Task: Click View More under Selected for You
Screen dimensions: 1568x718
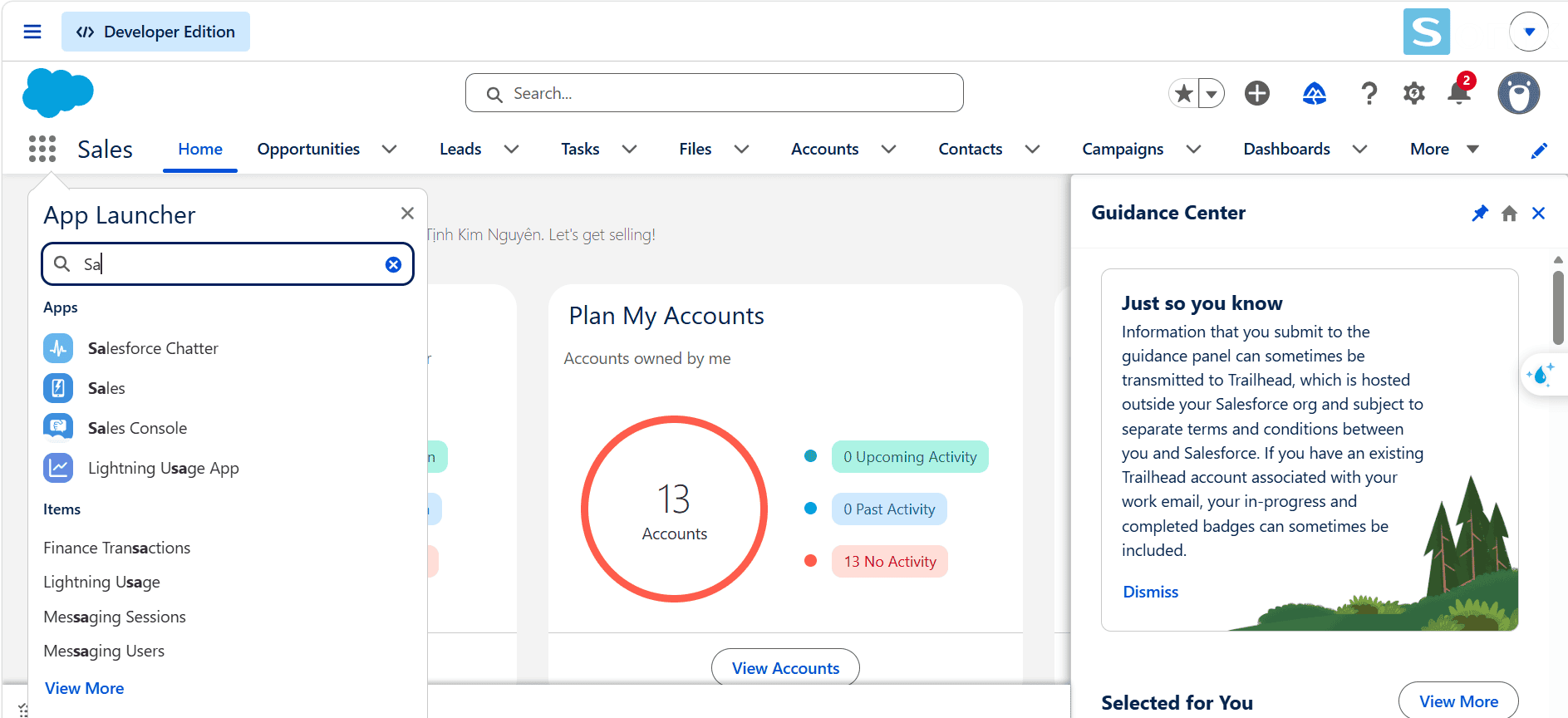Action: 1458,701
